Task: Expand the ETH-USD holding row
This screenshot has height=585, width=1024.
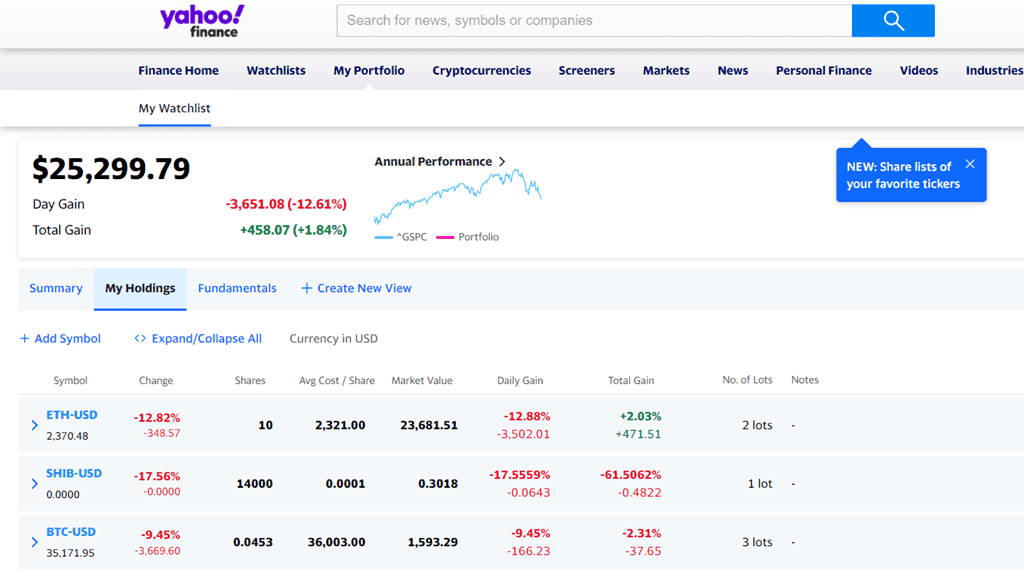Action: click(x=35, y=425)
